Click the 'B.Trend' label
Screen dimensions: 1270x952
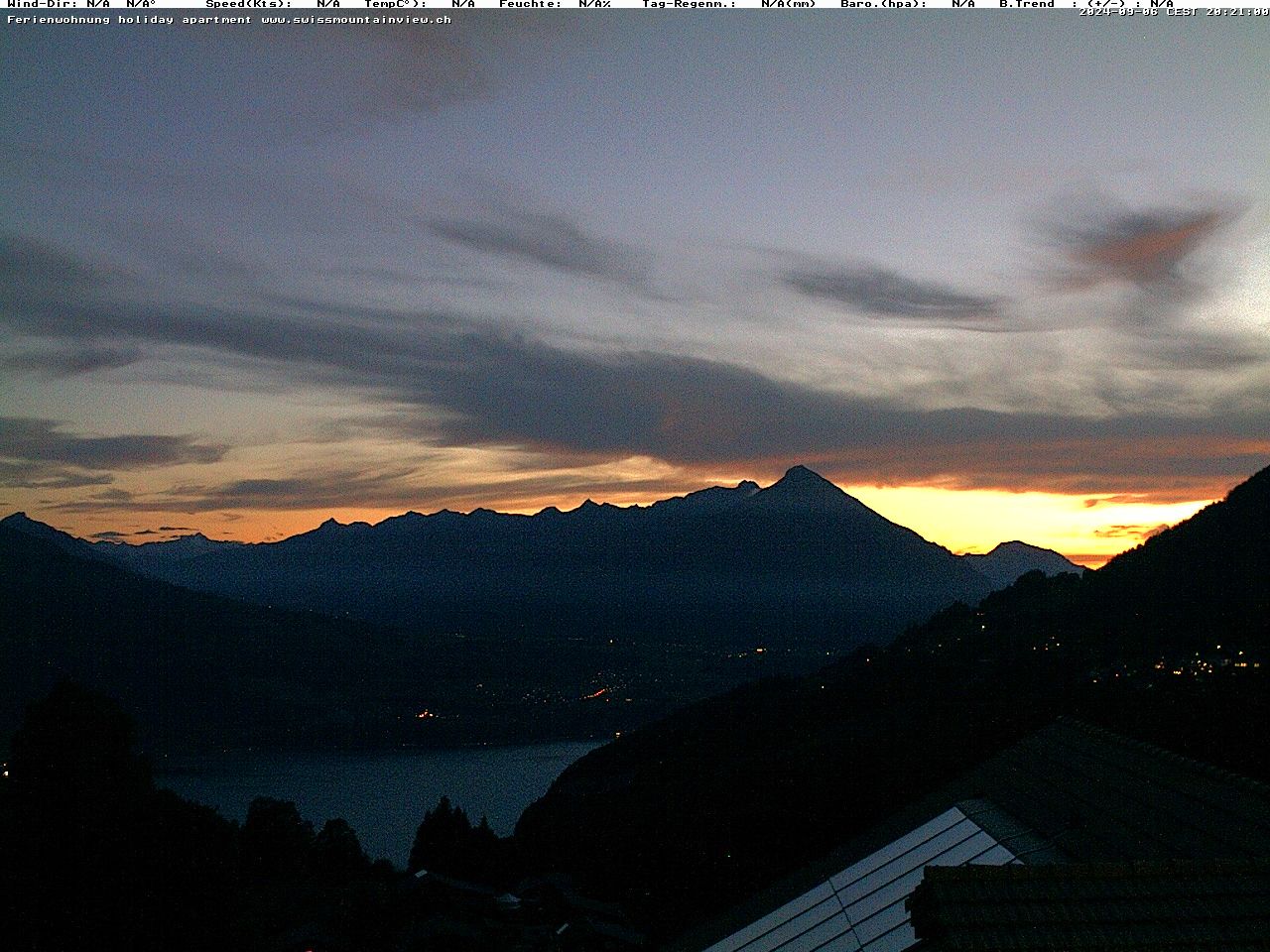[1027, 4]
